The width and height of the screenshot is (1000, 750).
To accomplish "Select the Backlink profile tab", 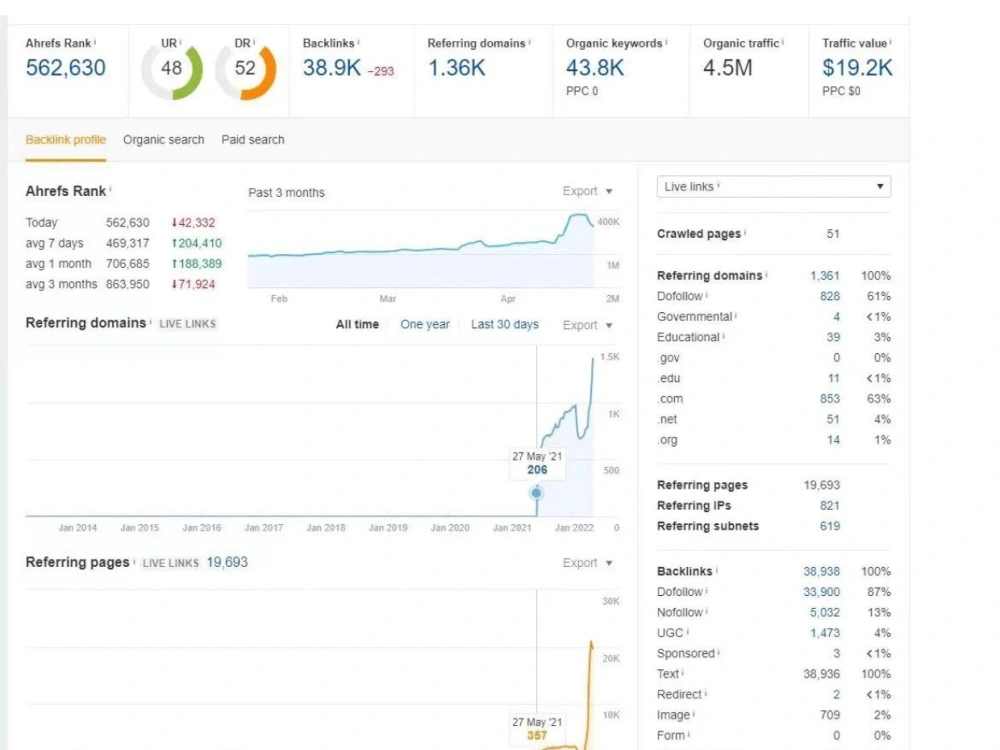I will [x=66, y=140].
